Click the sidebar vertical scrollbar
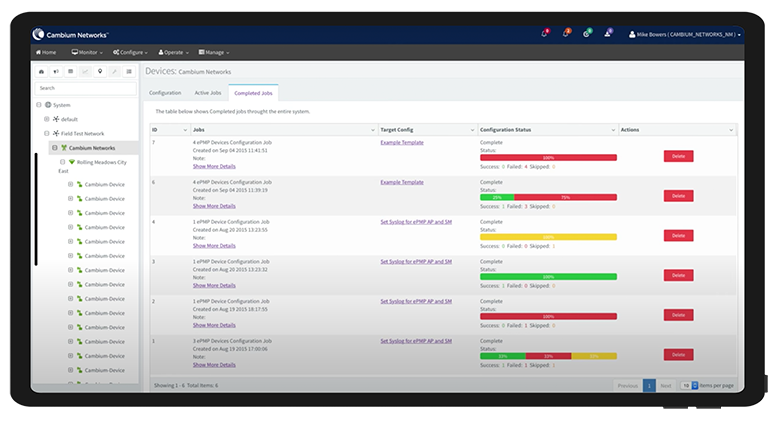 coord(36,209)
